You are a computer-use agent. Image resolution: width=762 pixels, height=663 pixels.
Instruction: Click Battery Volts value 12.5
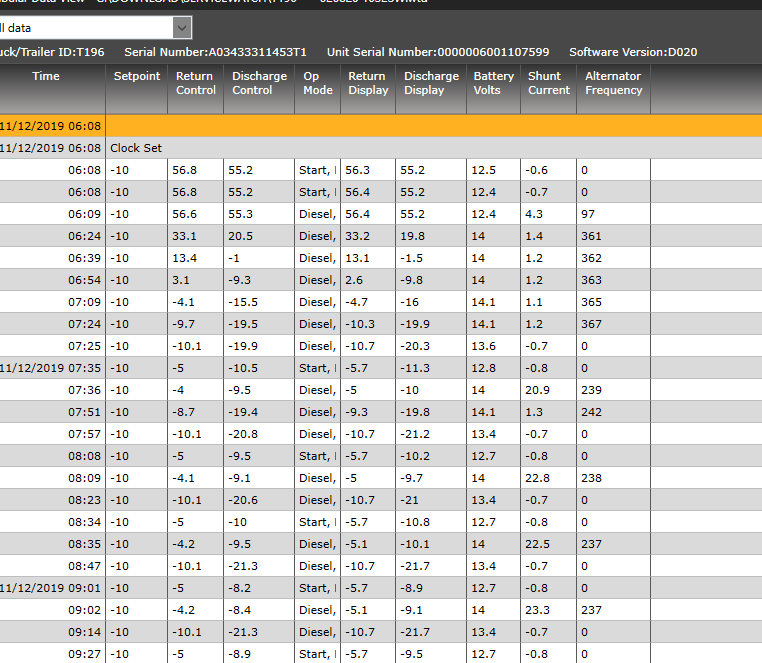coord(483,170)
